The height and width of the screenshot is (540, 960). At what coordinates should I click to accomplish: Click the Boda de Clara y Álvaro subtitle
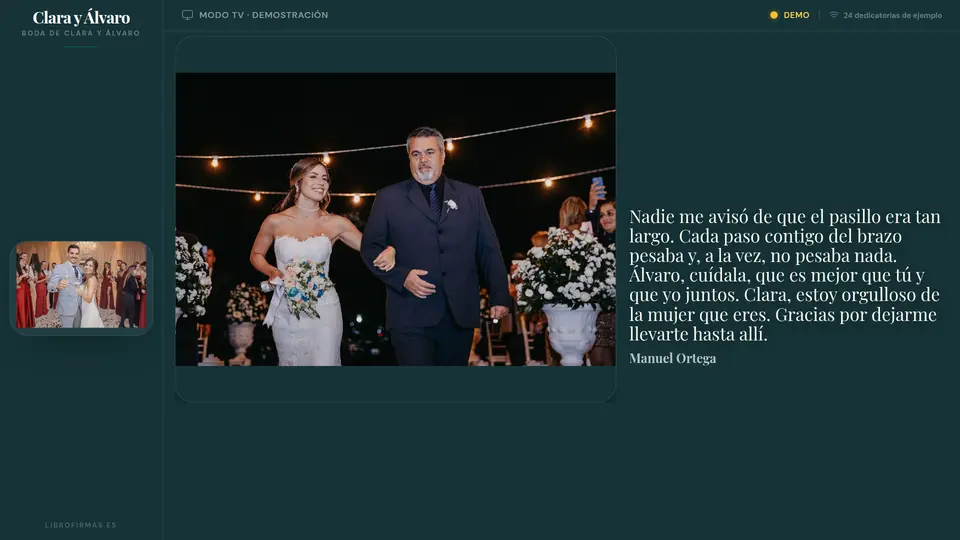tap(81, 33)
